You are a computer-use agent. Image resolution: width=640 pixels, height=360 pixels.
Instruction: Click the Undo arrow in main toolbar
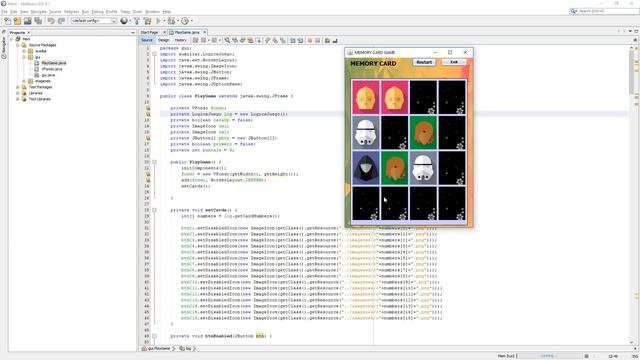click(51, 21)
